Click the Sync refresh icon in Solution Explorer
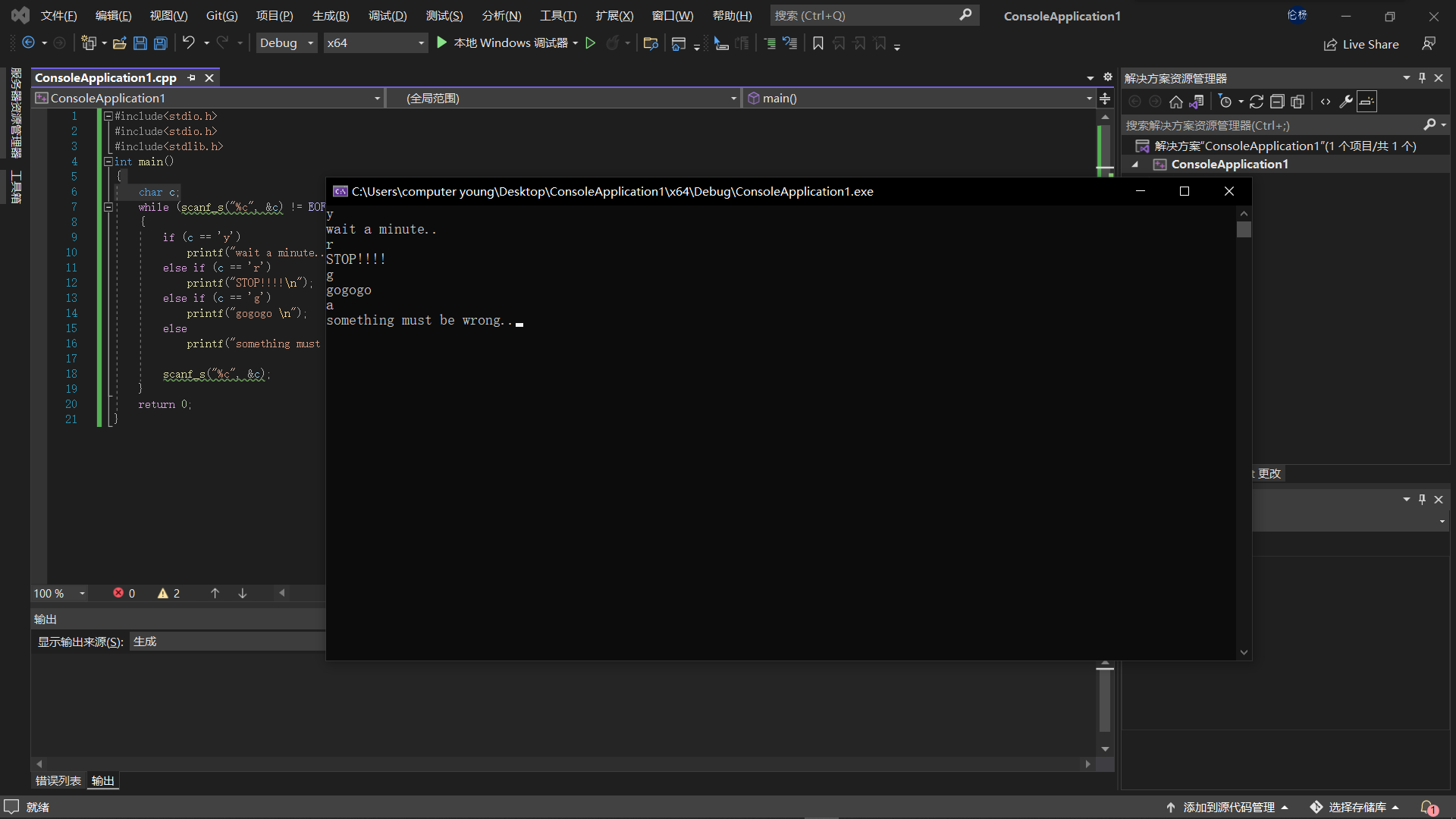Screen dimensions: 1456x819 click(1257, 102)
